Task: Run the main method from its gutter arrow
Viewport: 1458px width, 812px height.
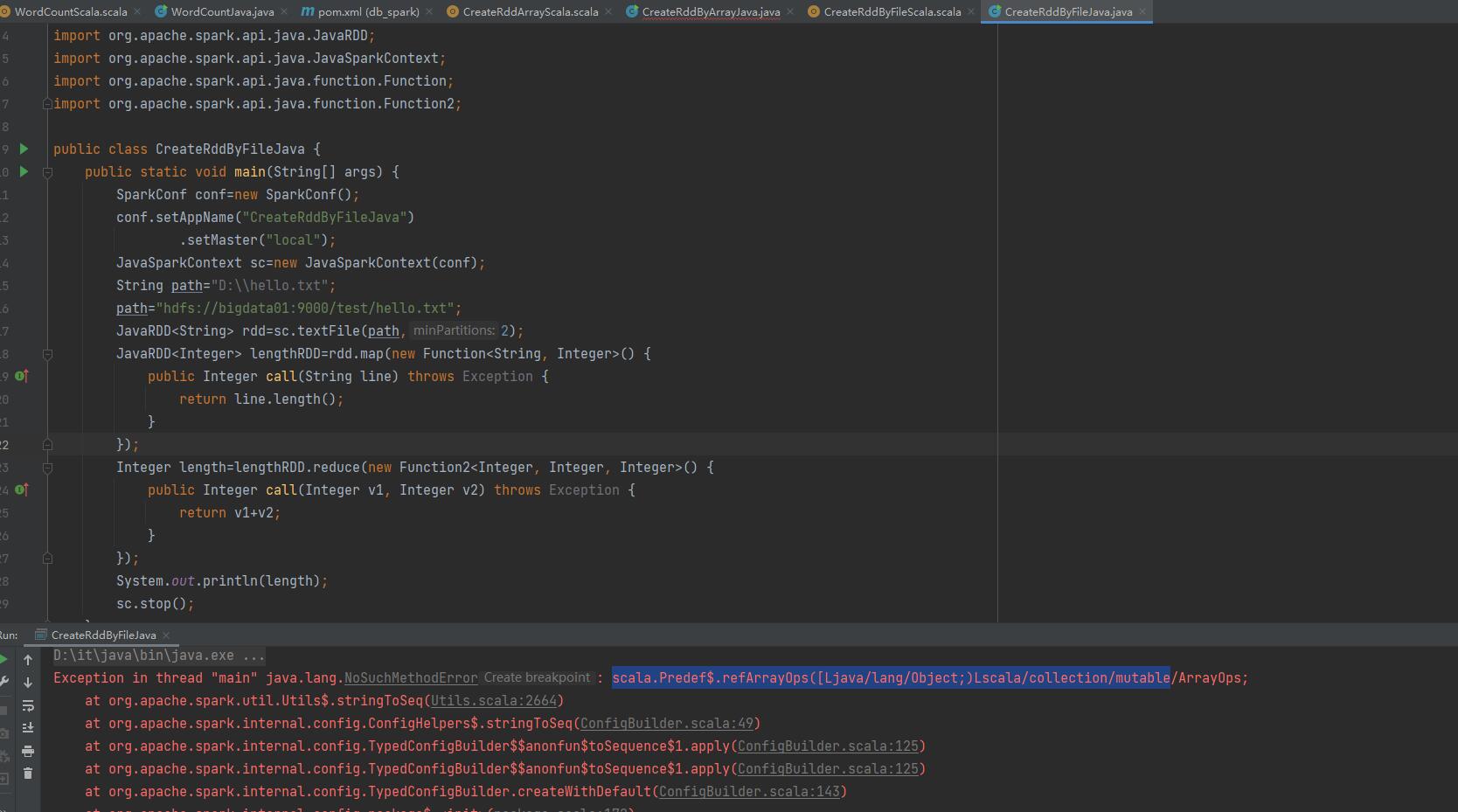Action: click(x=24, y=171)
